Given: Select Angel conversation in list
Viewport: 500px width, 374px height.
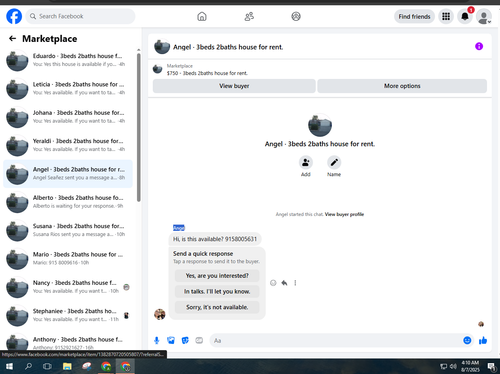Looking at the screenshot, I should pos(68,174).
